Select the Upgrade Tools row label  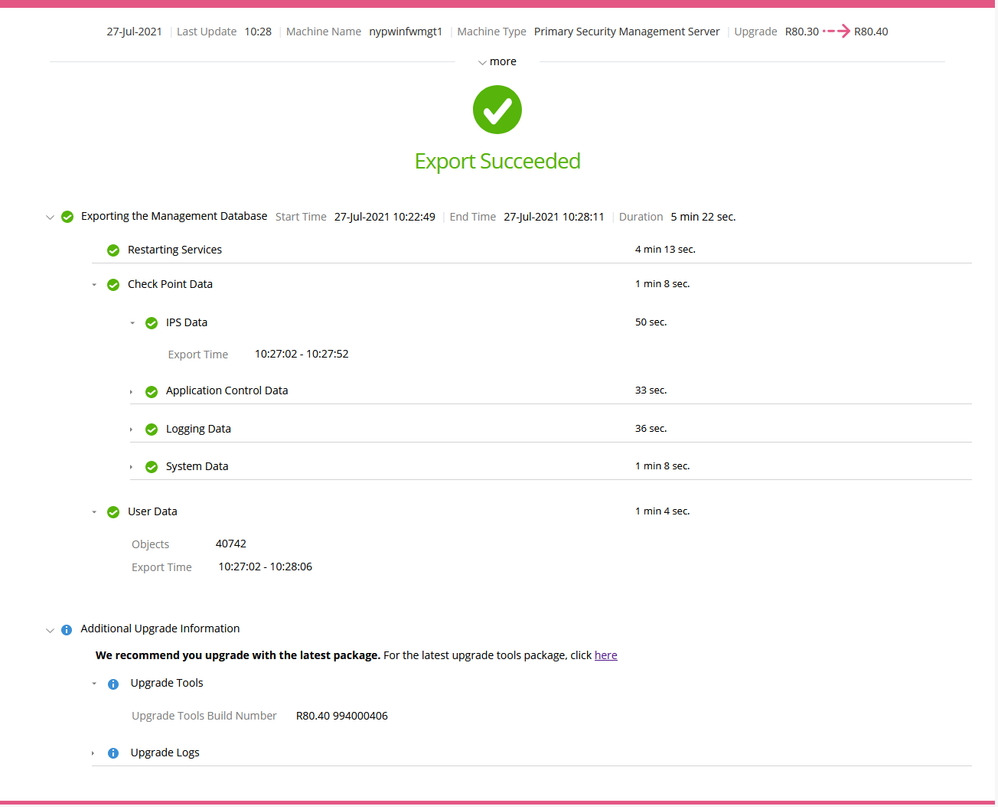(x=167, y=683)
